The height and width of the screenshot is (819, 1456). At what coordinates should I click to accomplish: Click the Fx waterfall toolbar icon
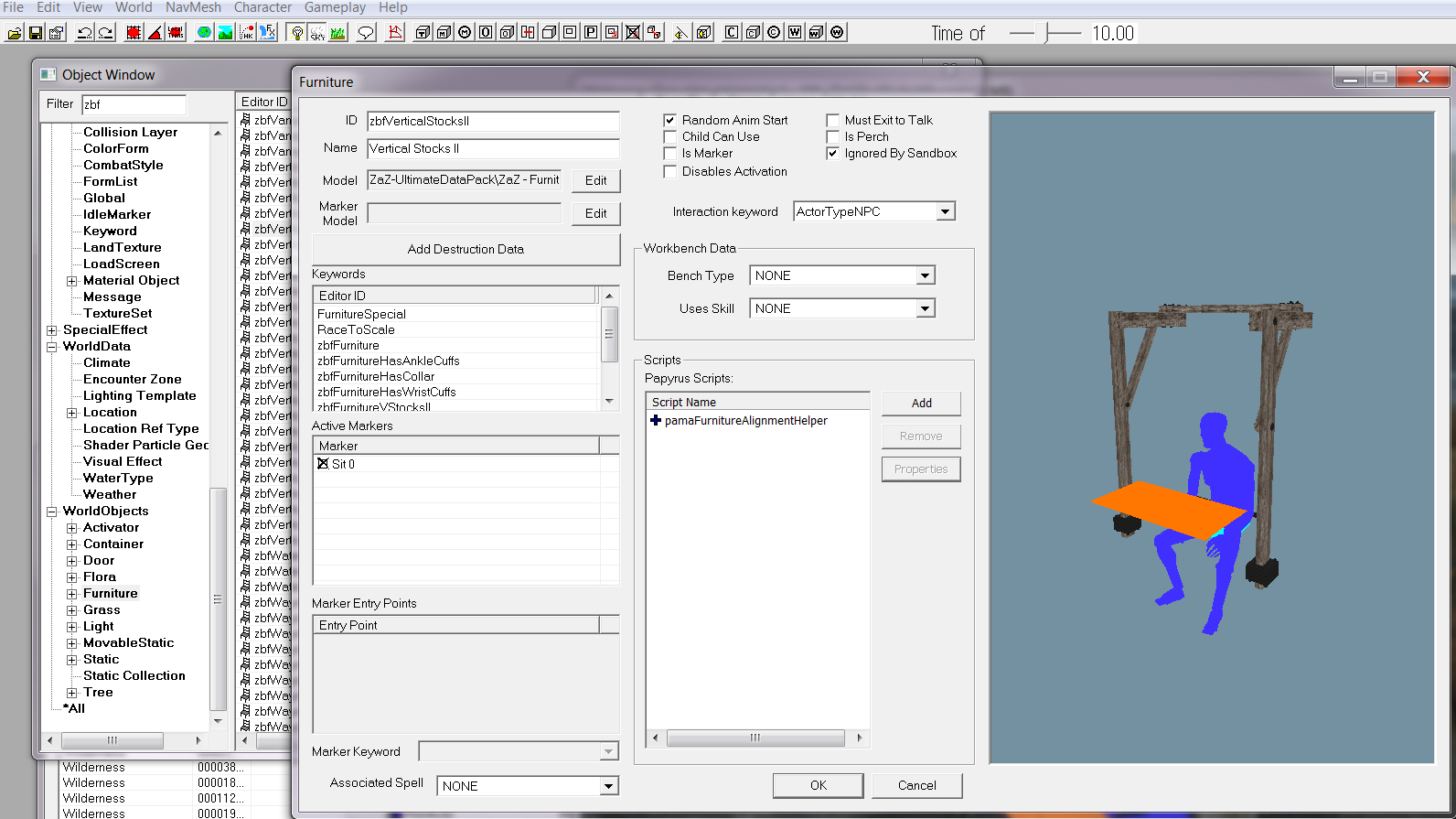[267, 33]
